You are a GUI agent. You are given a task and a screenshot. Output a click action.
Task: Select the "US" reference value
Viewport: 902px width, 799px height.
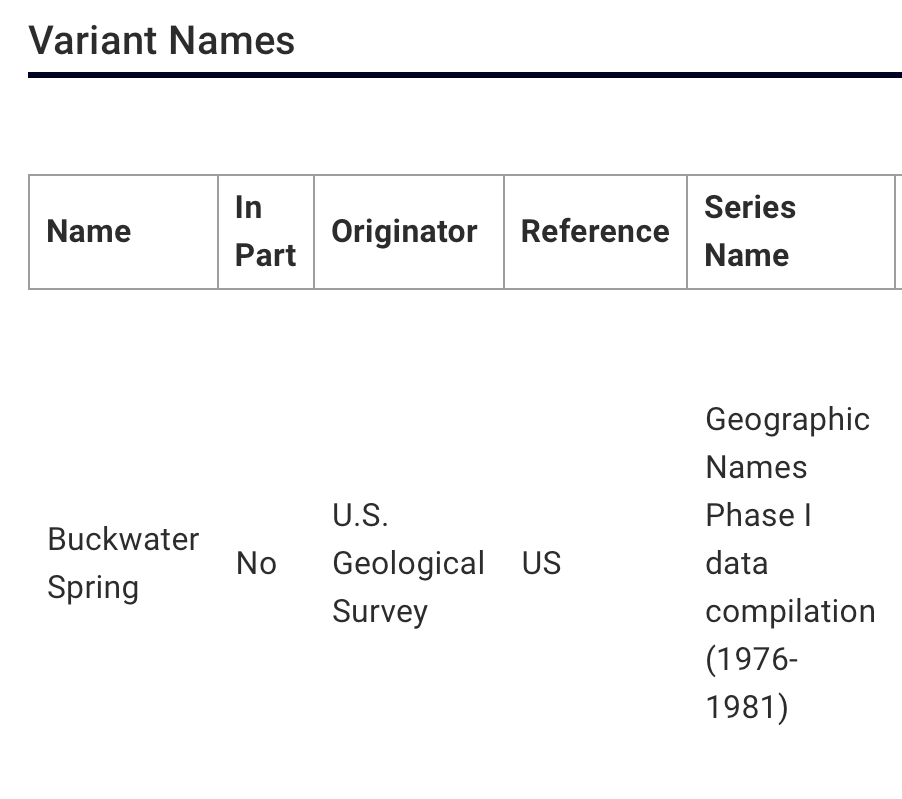[541, 564]
